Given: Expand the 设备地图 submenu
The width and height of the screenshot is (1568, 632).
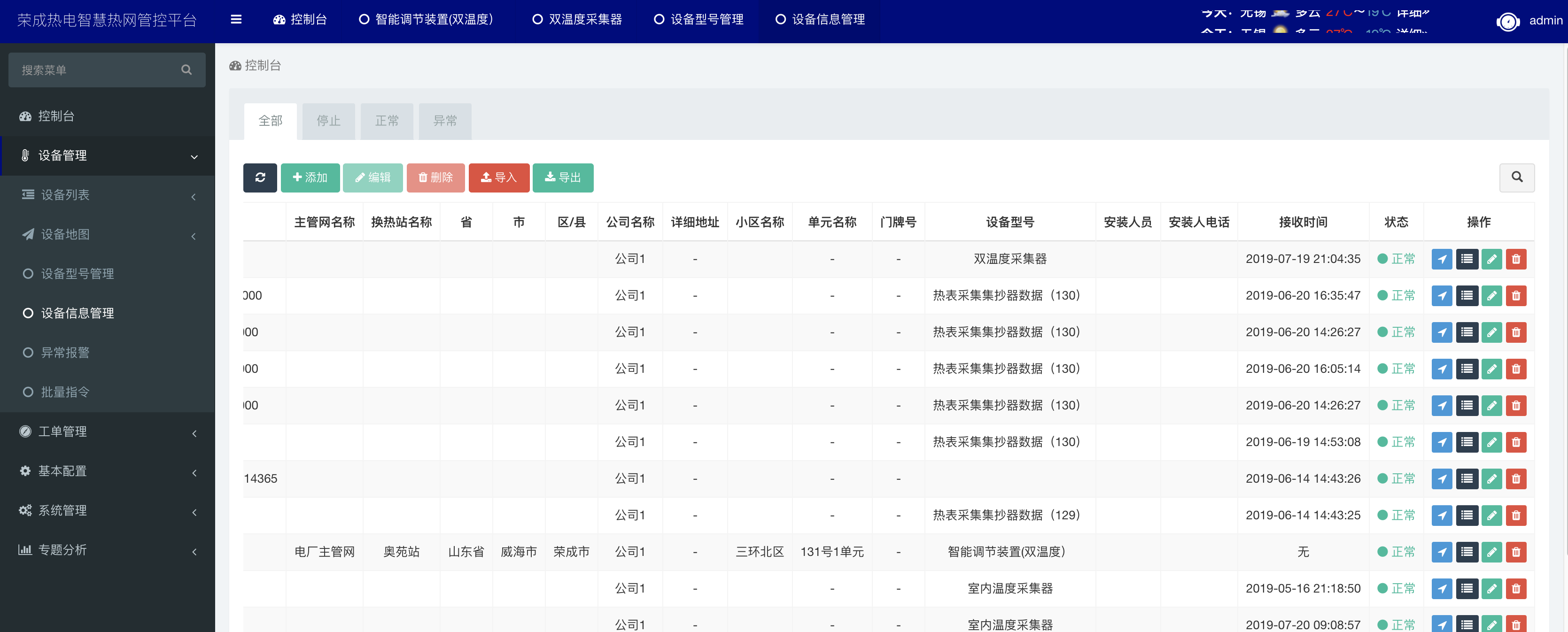Looking at the screenshot, I should 107,235.
